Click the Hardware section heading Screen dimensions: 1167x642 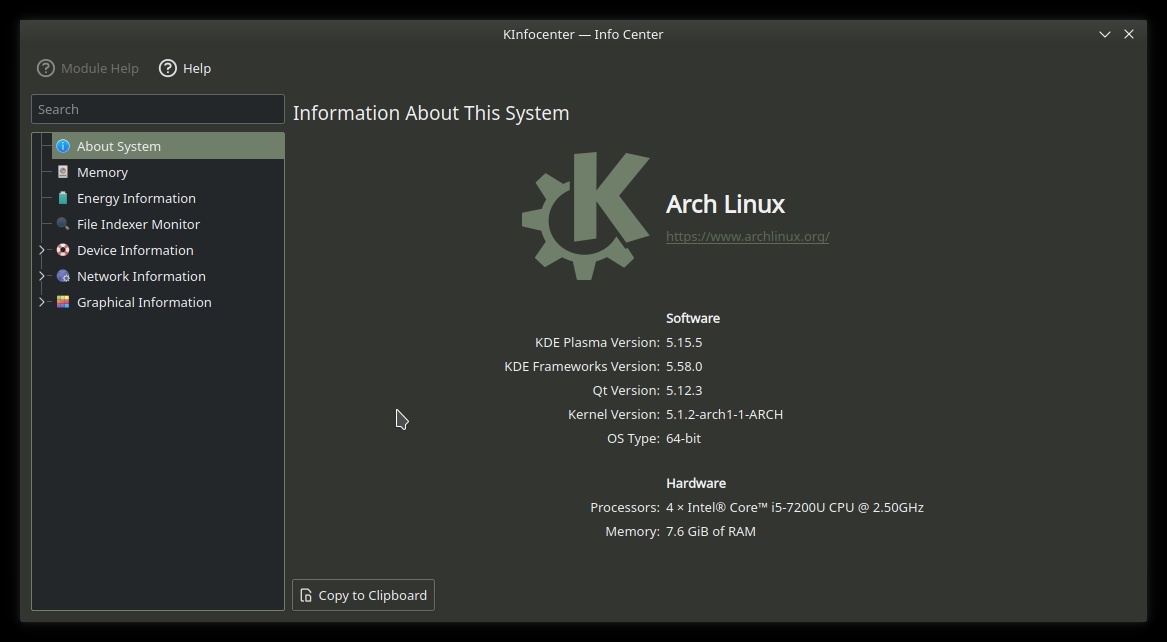pos(696,483)
